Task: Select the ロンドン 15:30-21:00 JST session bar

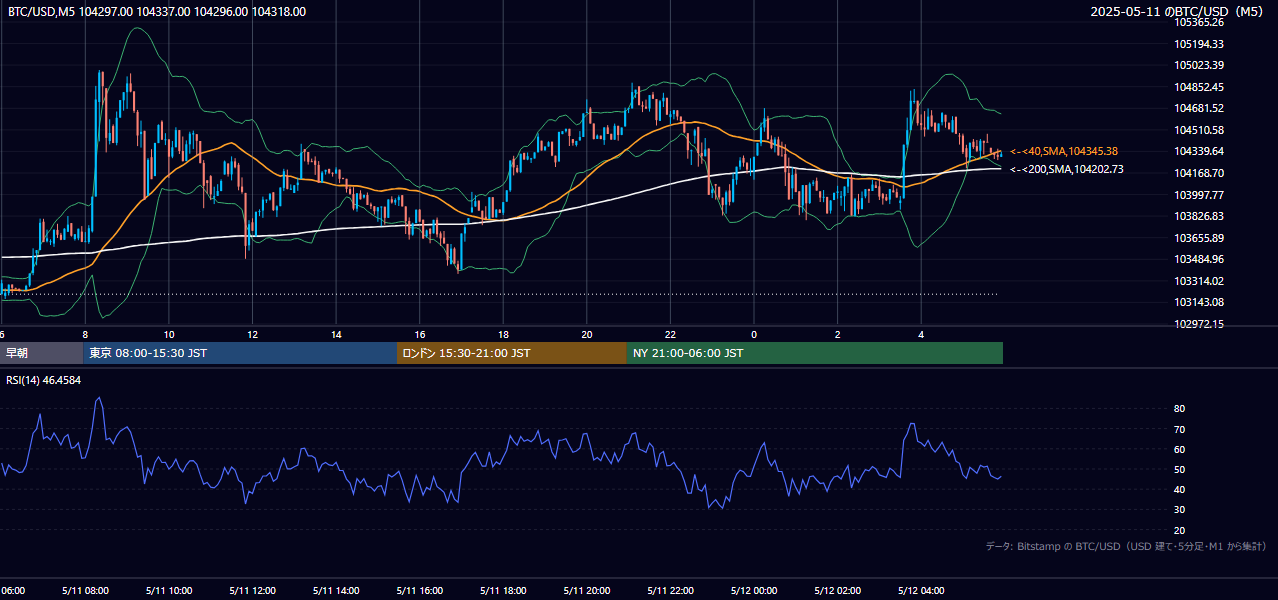Action: (512, 353)
